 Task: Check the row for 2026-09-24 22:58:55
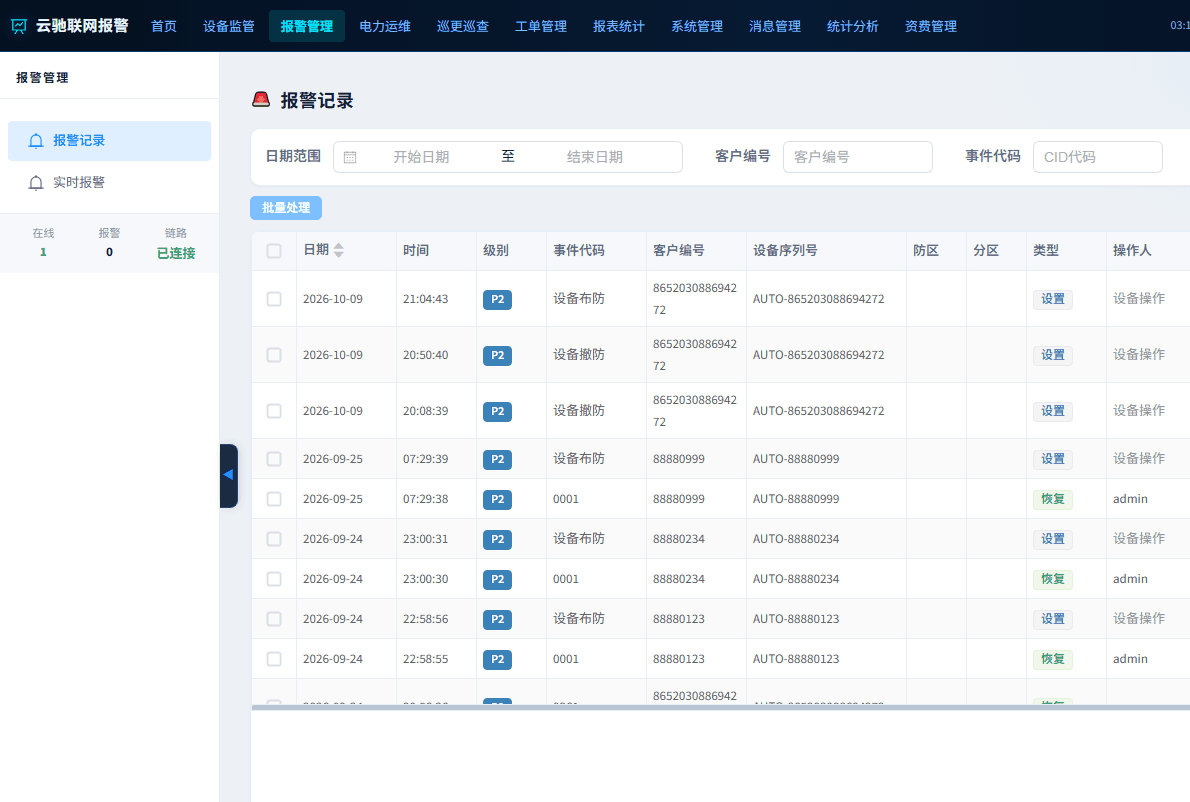274,659
